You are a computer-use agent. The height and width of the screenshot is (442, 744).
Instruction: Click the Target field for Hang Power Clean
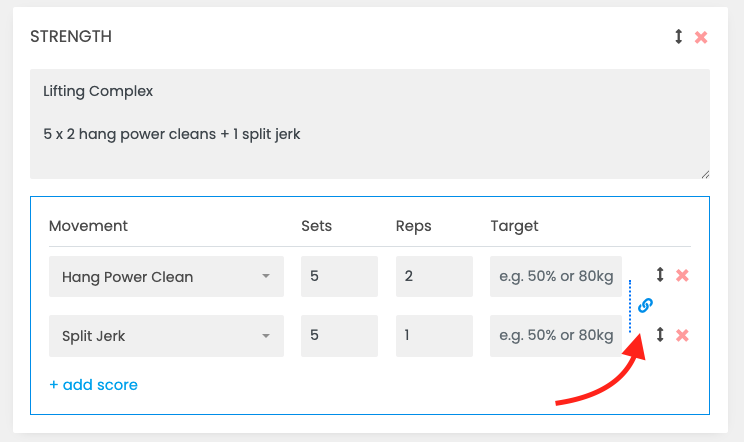(556, 276)
